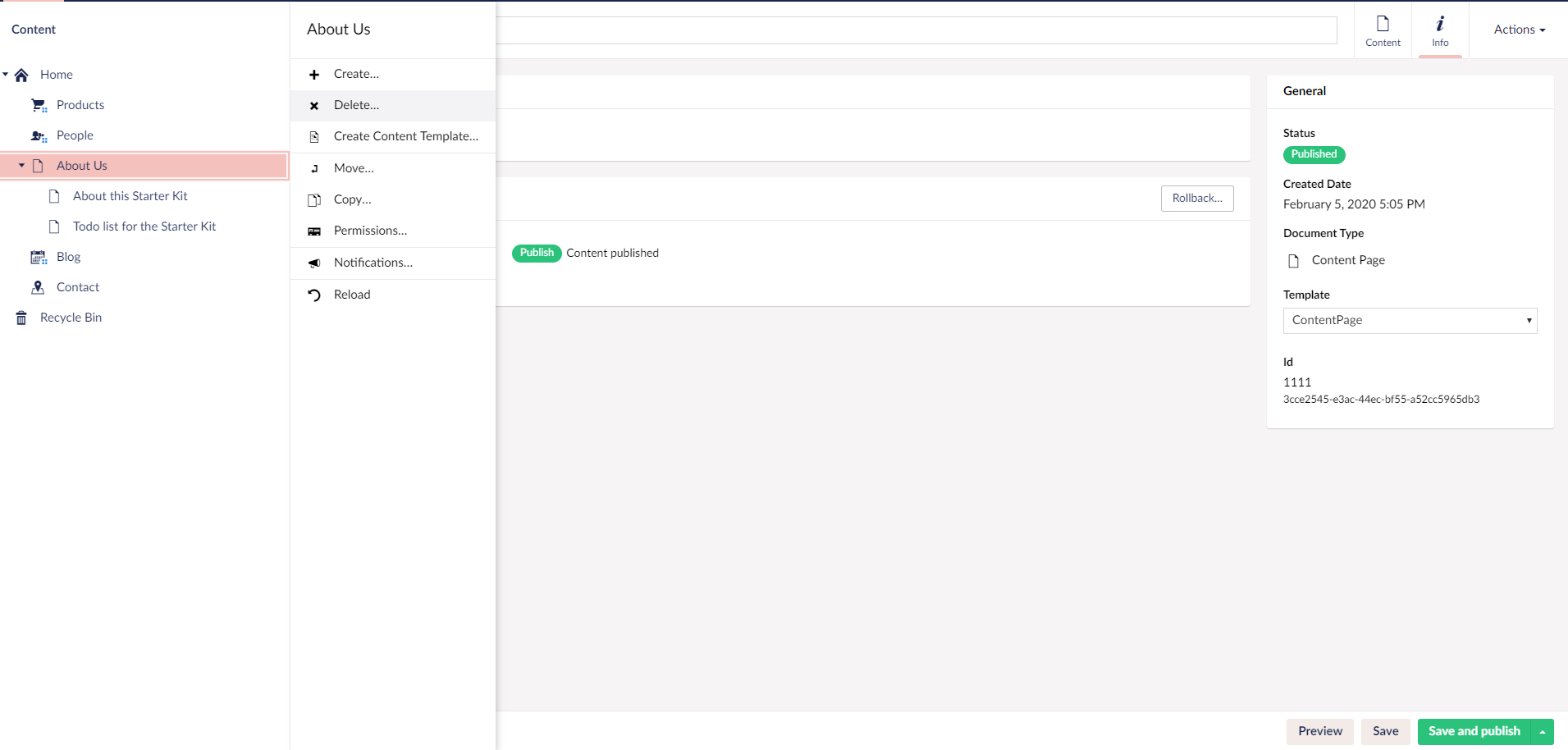Image resolution: width=1568 pixels, height=750 pixels.
Task: Collapse the About Us tree node
Action: point(21,165)
